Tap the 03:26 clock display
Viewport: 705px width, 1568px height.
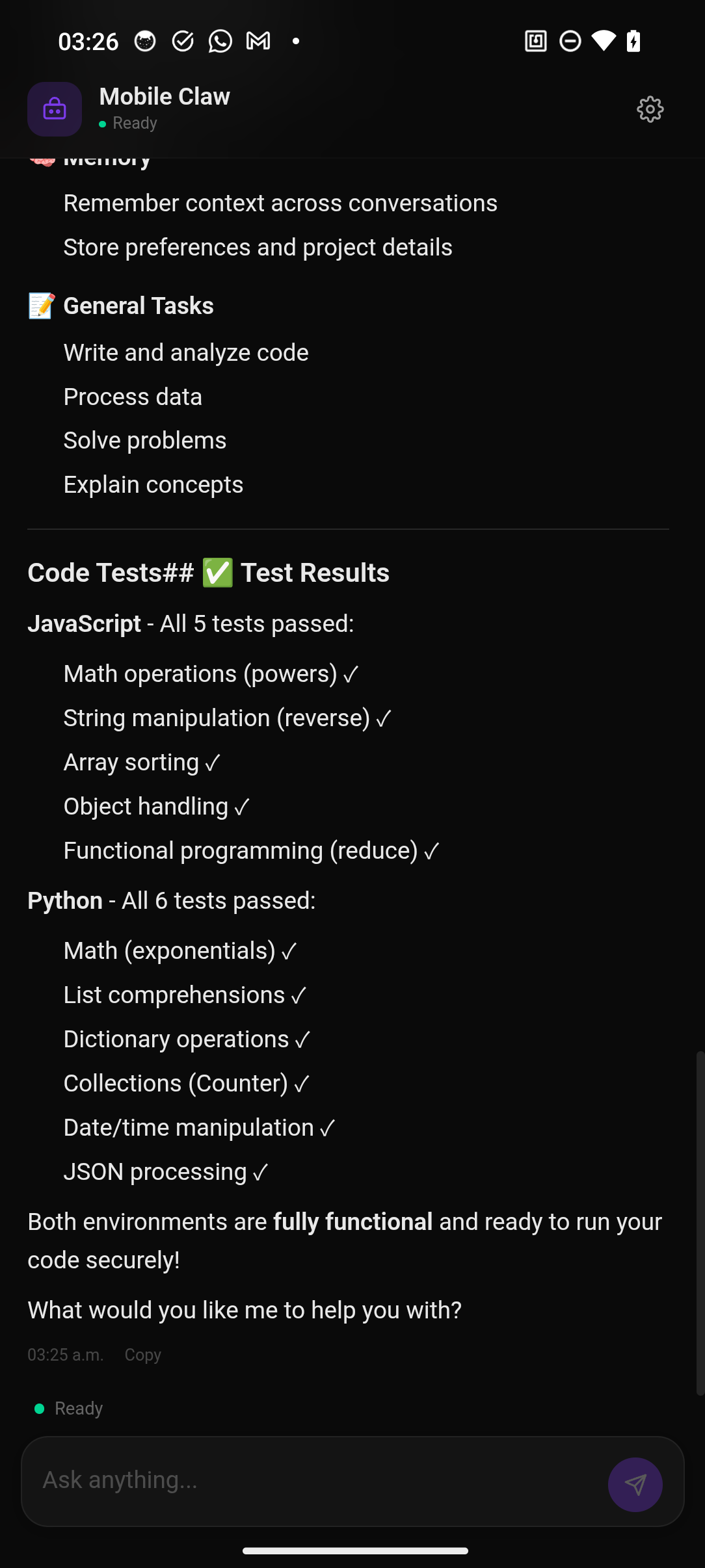click(88, 41)
